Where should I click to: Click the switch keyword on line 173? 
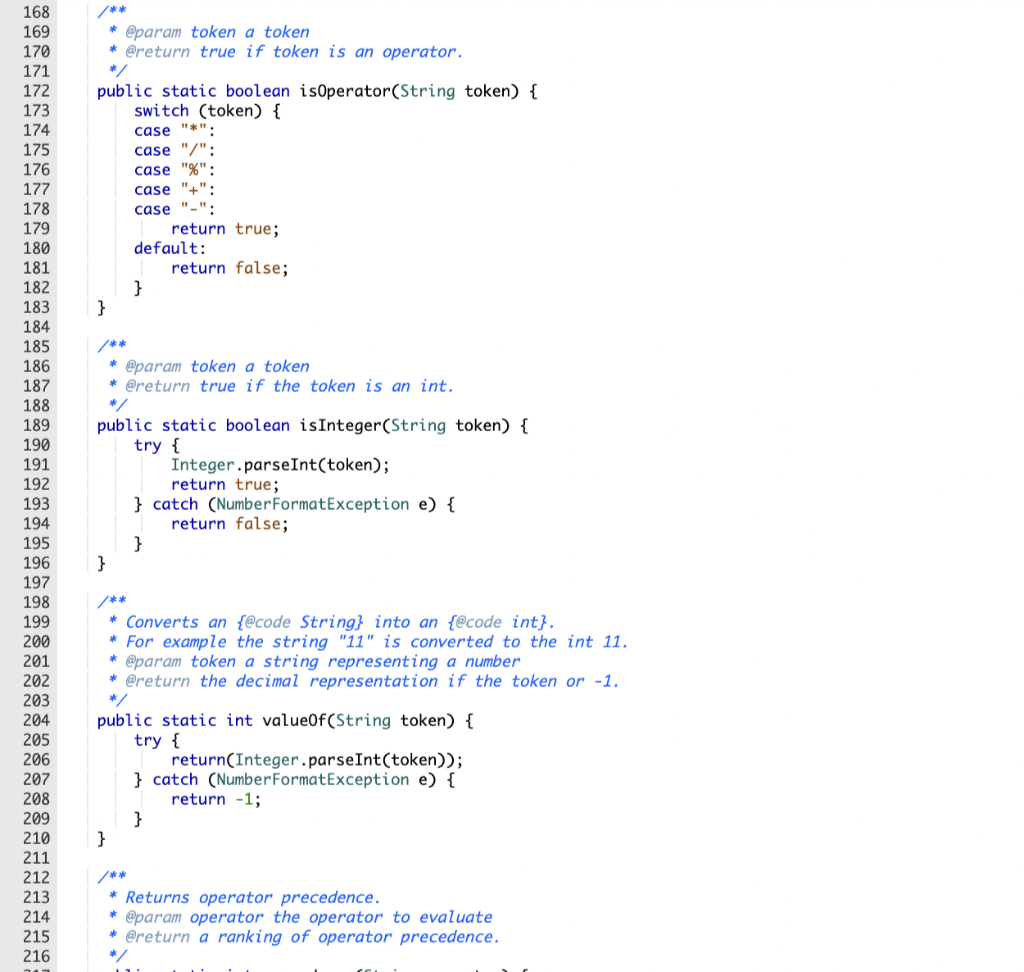161,111
